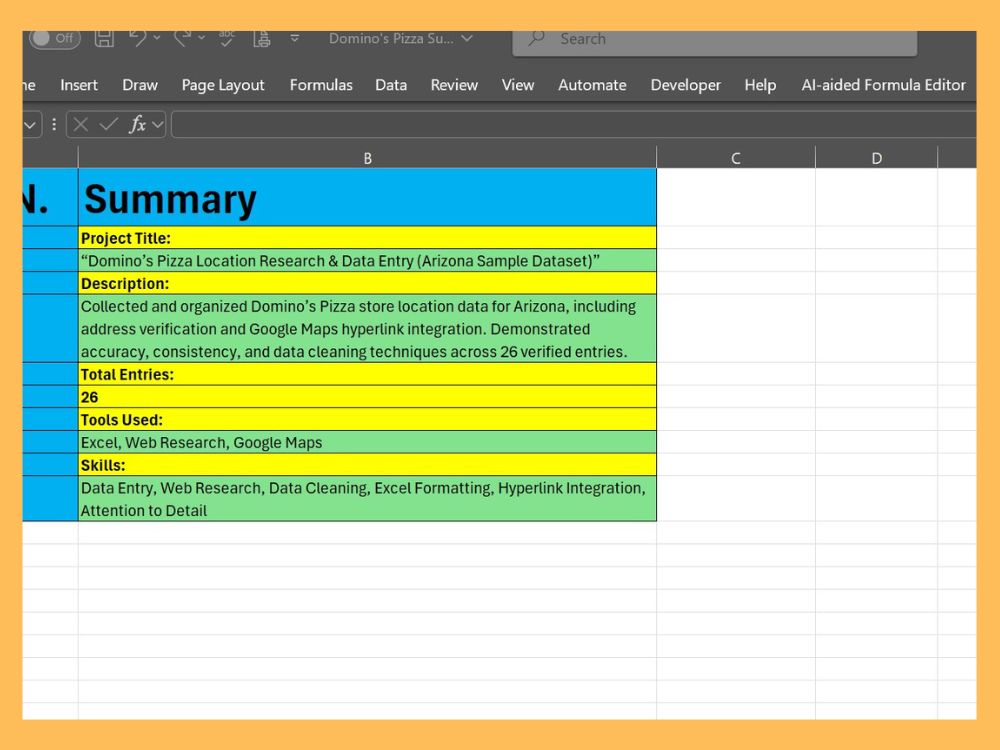Select the cell containing 26
This screenshot has width=1000, height=750.
[367, 397]
